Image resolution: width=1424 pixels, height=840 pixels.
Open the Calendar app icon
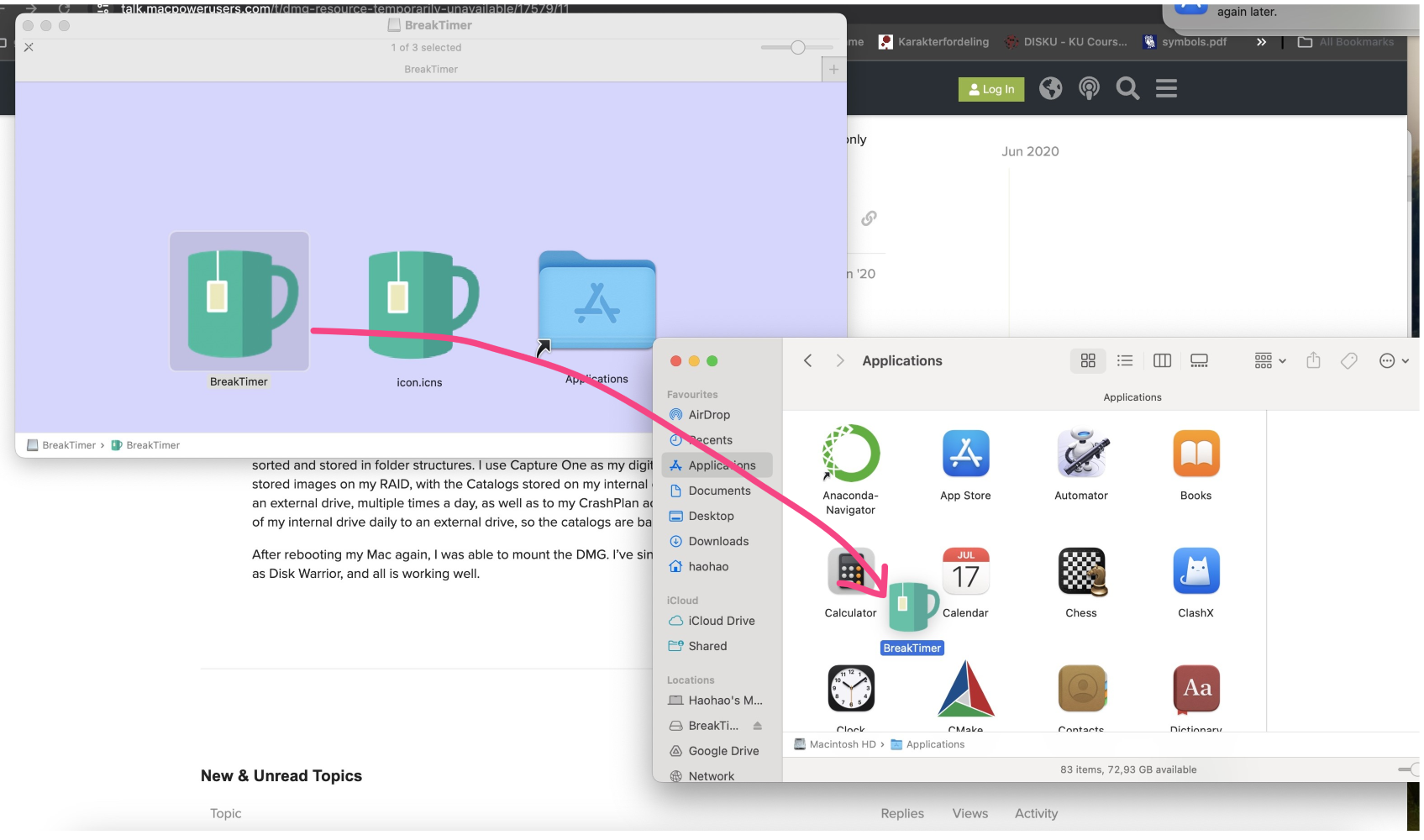click(x=965, y=571)
